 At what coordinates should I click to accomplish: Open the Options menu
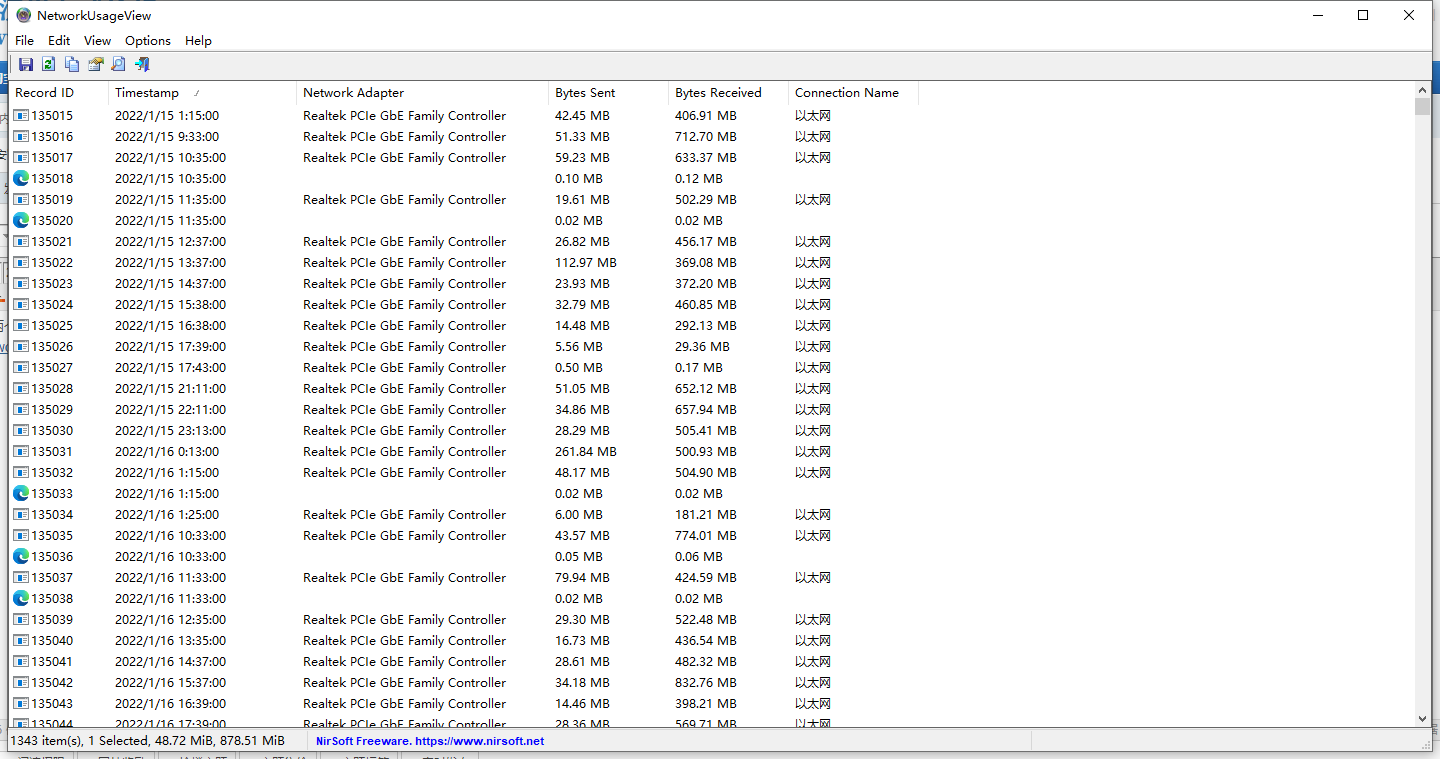click(148, 41)
